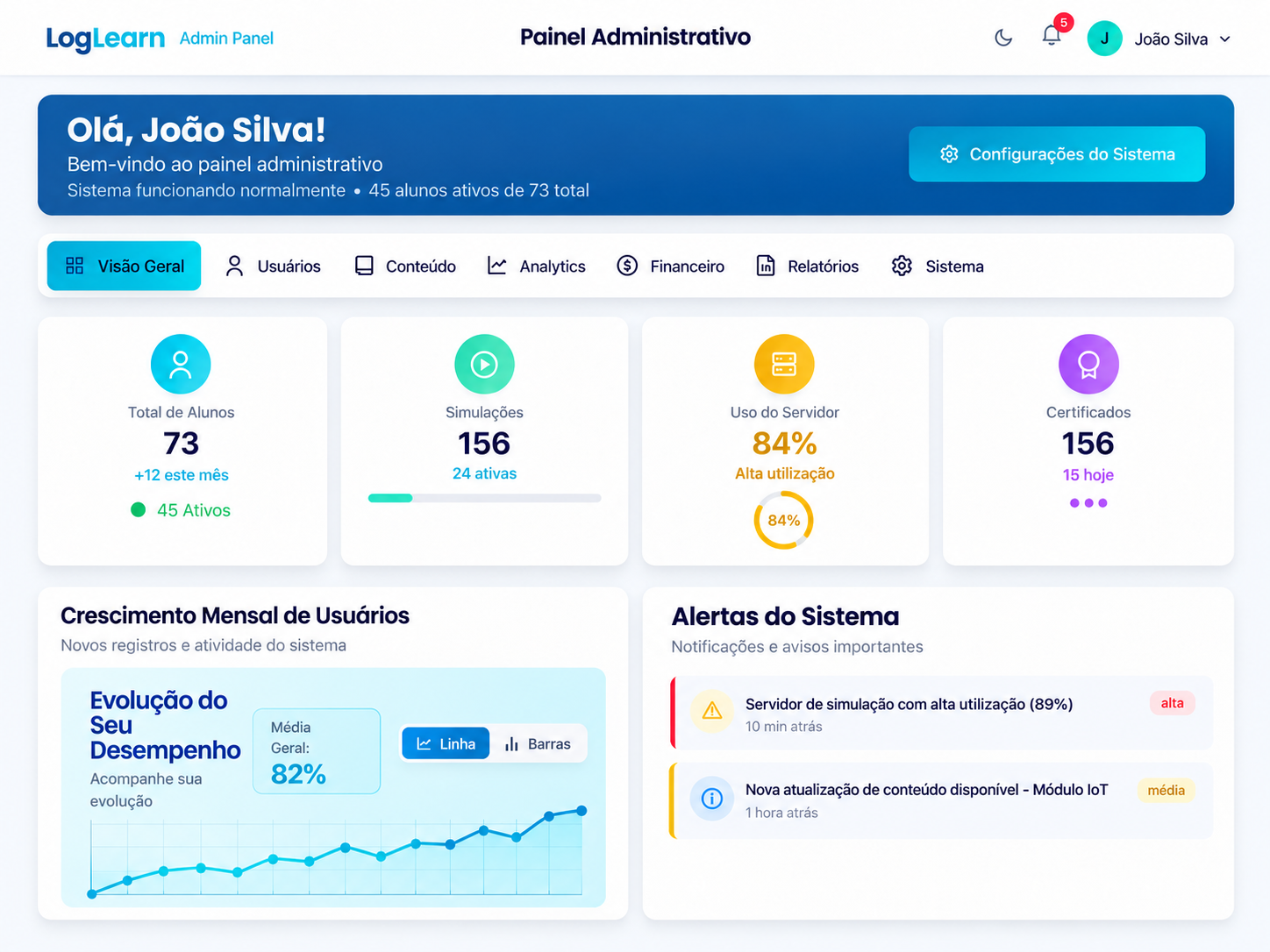Click the '1 hora atrás' timestamp

point(781,813)
